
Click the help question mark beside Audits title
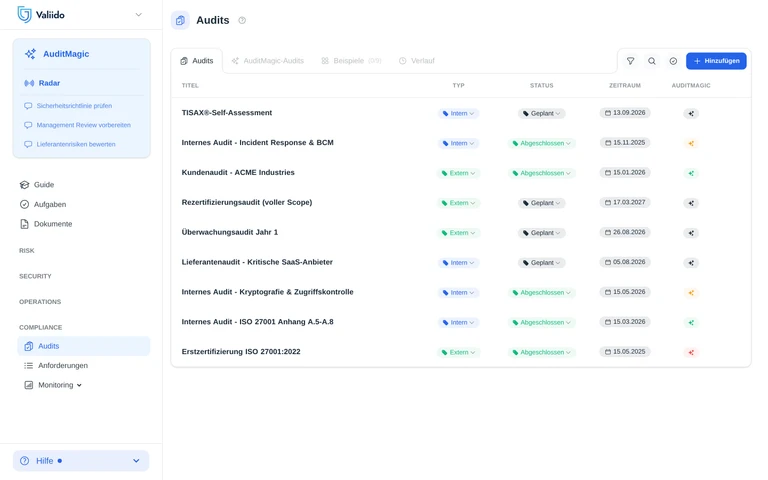[242, 20]
